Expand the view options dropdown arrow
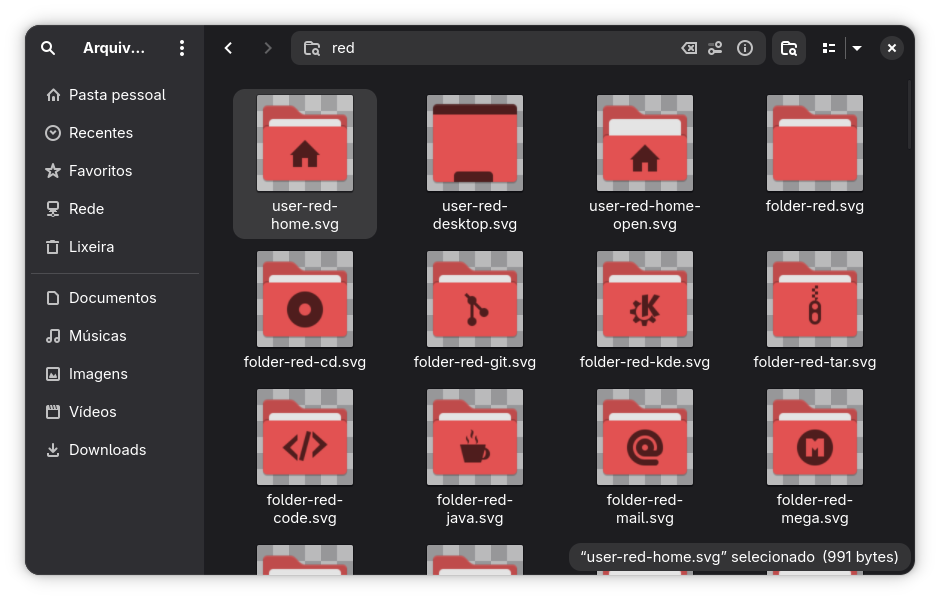The height and width of the screenshot is (600, 940). 857,48
